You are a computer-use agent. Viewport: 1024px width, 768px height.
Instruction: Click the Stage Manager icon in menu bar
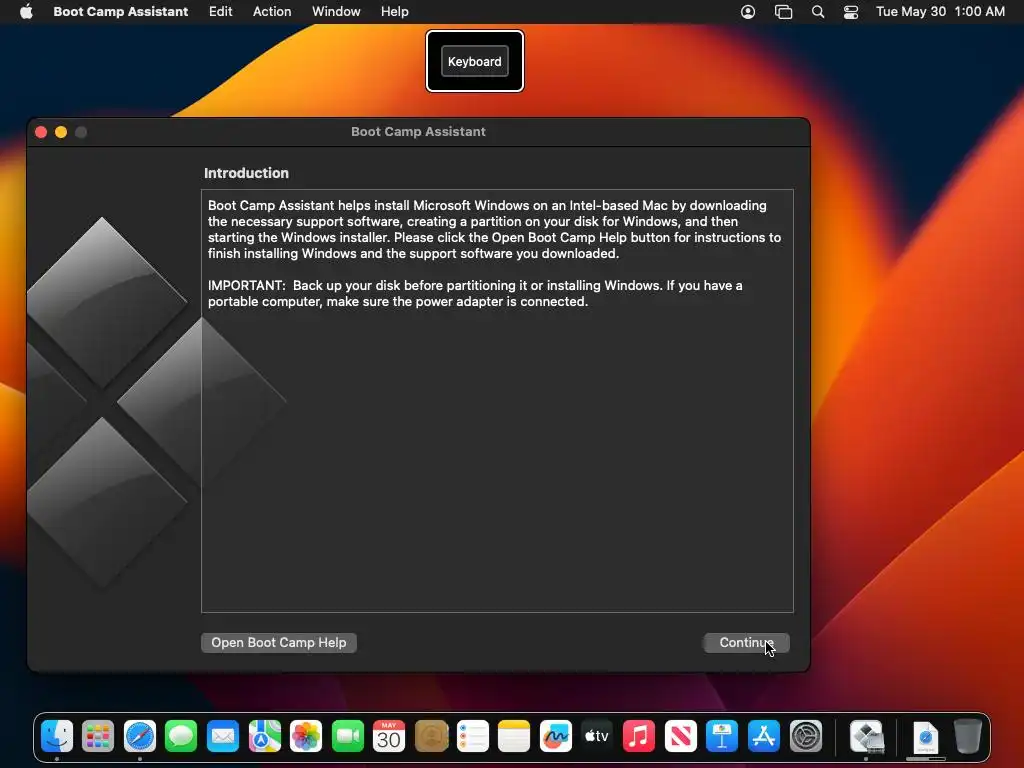coord(783,12)
